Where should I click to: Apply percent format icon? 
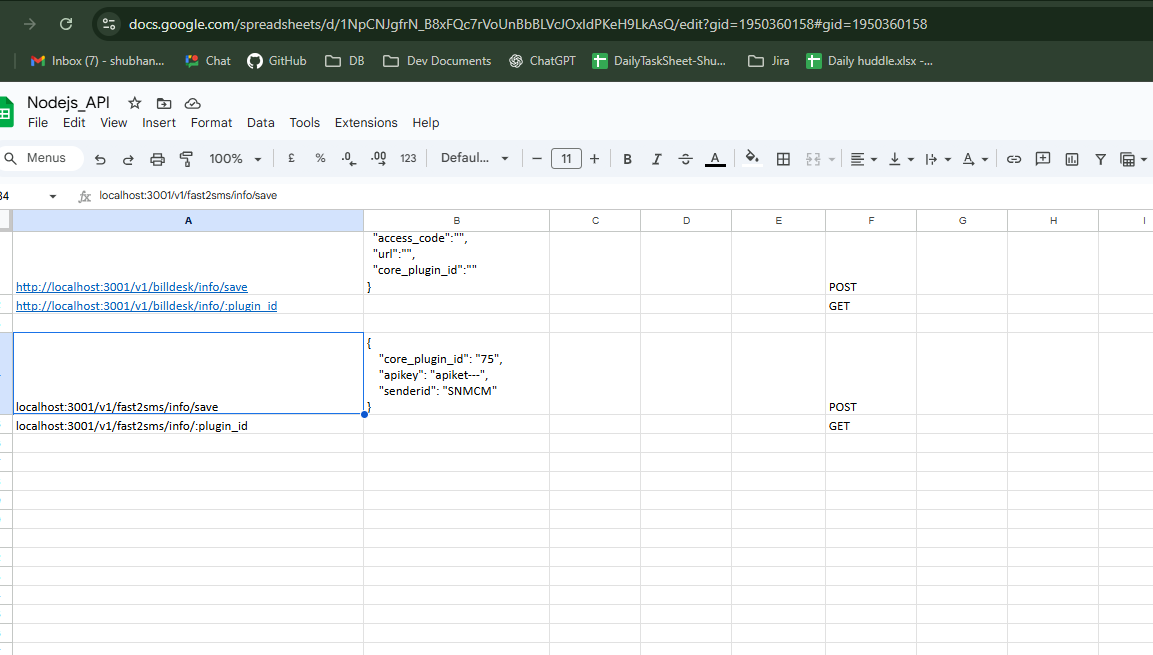tap(320, 158)
